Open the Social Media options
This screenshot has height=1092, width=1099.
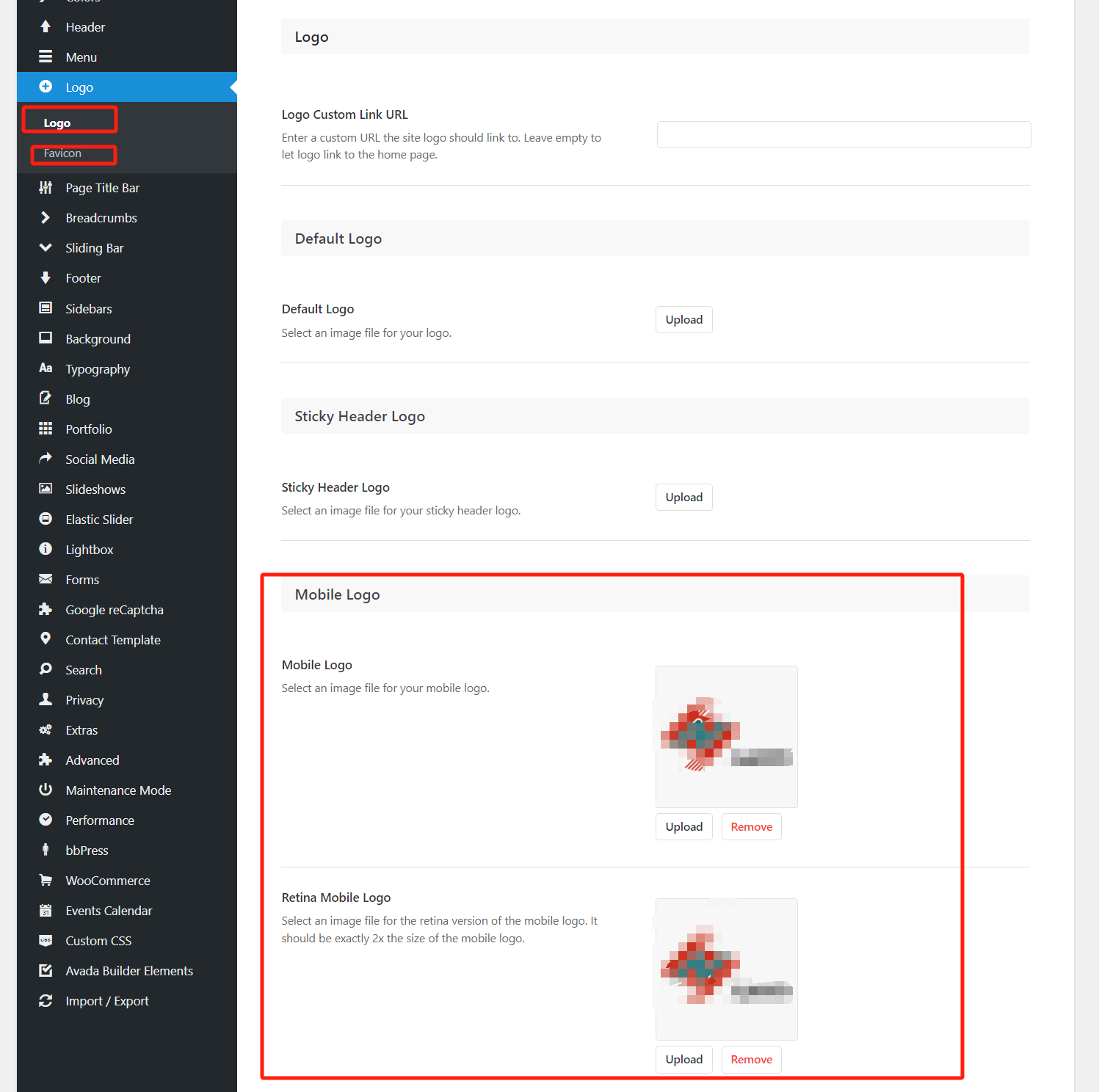100,459
